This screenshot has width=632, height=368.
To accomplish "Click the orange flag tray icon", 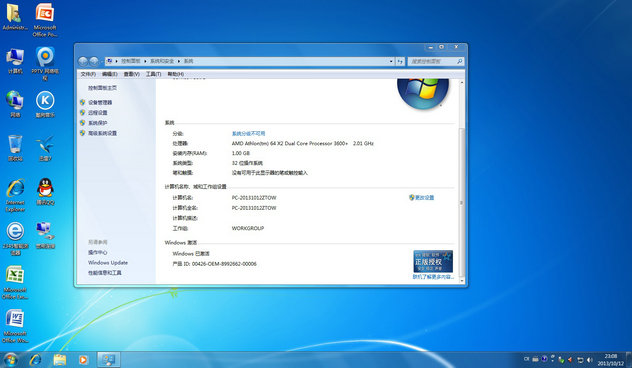I will [x=570, y=360].
